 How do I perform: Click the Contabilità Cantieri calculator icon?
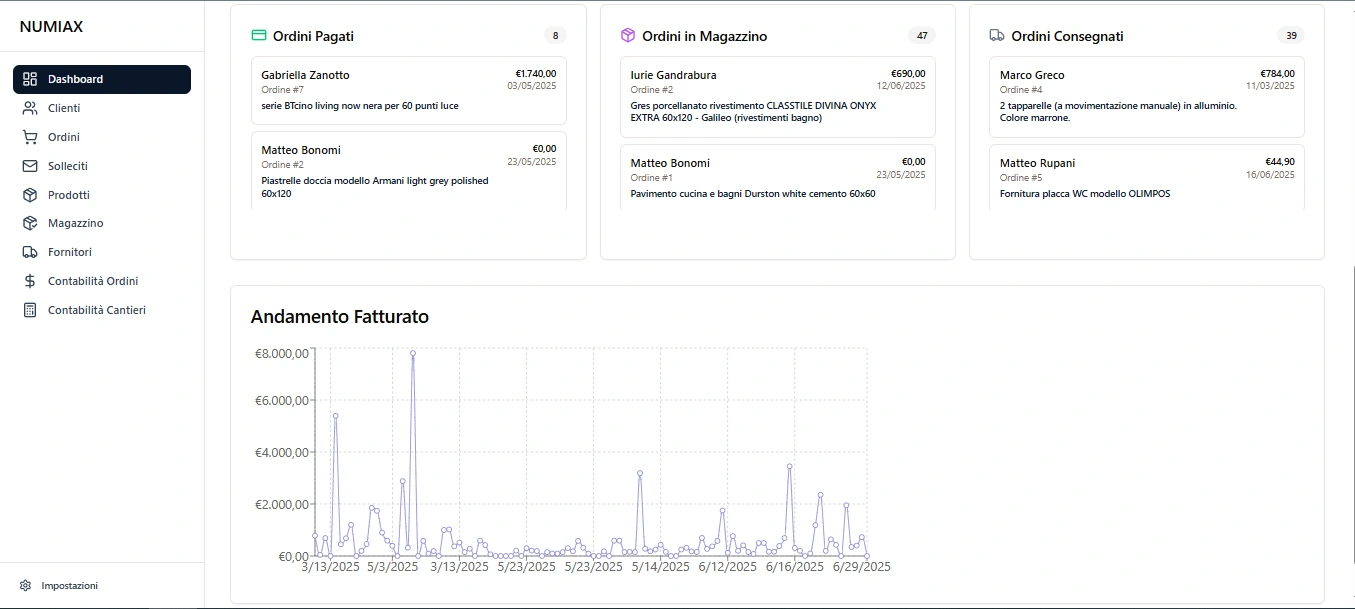[30, 310]
